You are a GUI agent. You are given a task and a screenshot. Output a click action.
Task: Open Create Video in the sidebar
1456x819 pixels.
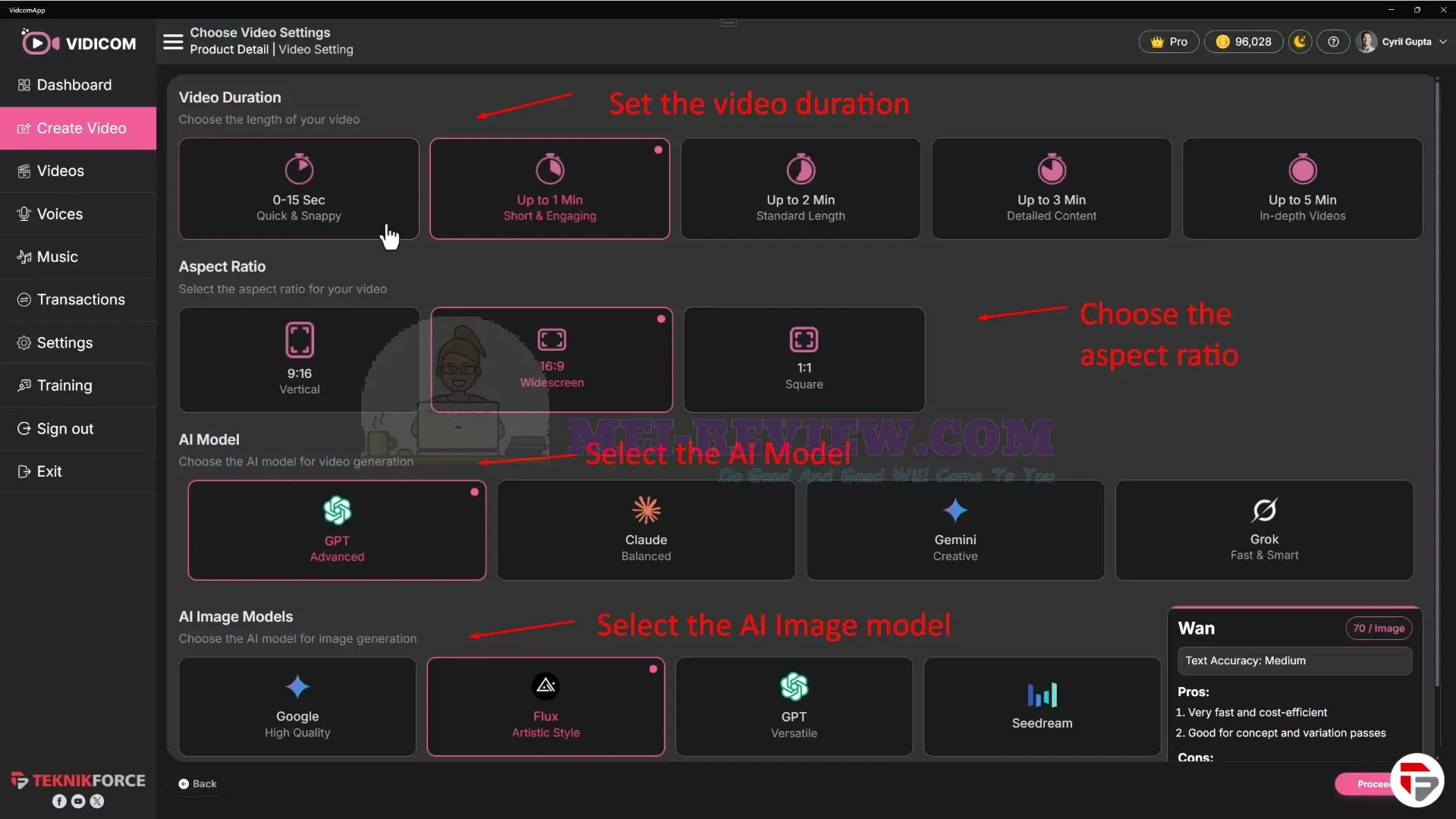(x=78, y=128)
